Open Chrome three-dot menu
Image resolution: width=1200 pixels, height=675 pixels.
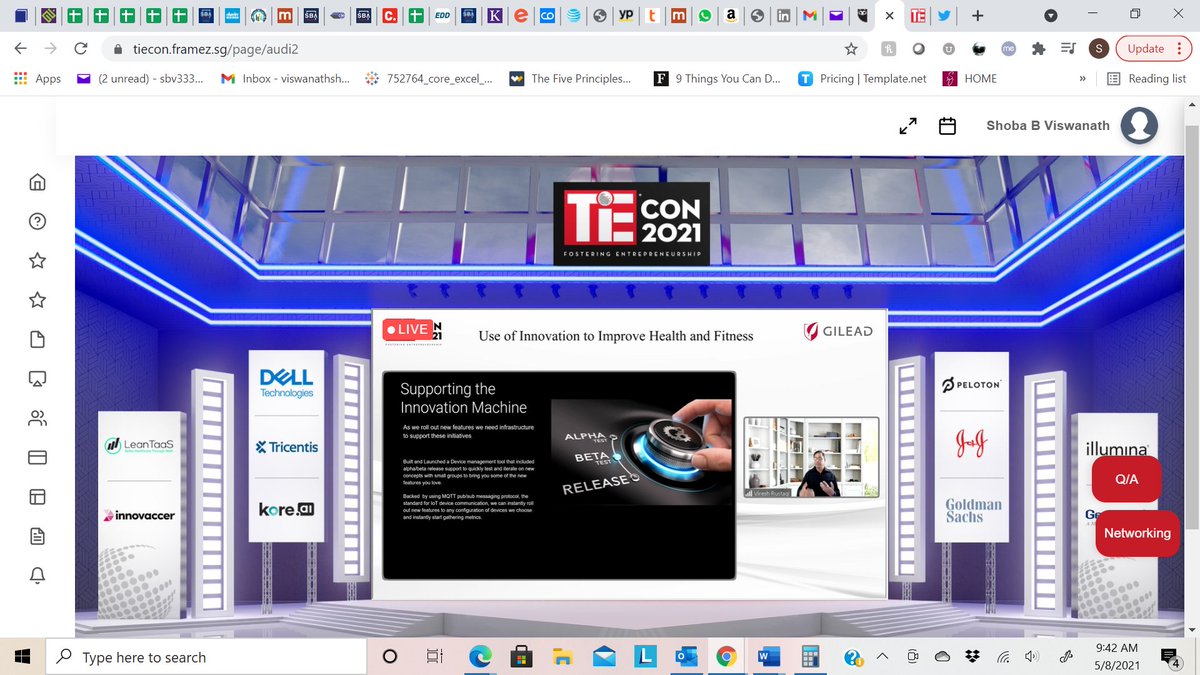pos(1181,49)
